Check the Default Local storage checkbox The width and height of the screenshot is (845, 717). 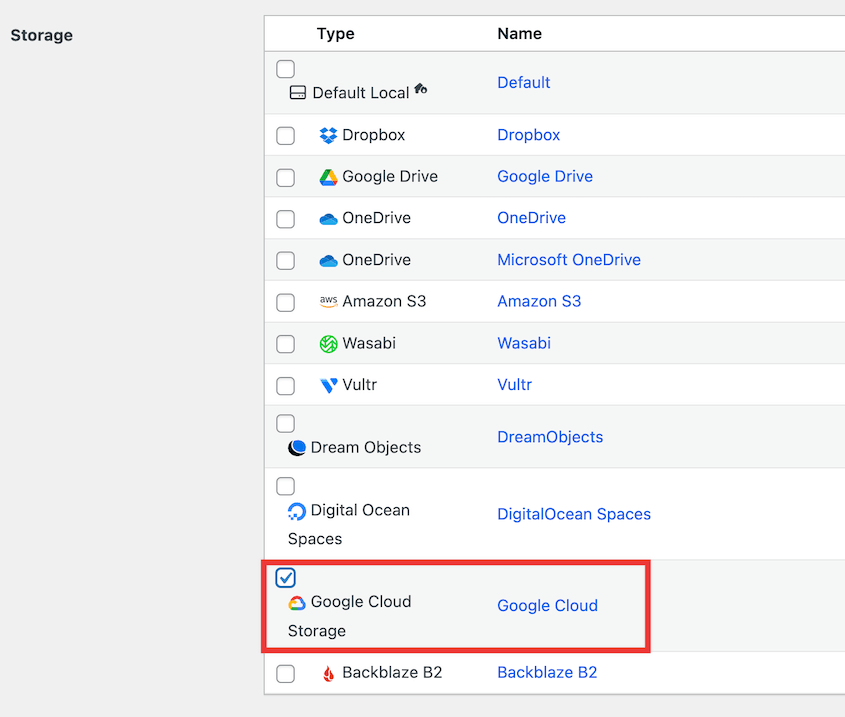(x=286, y=69)
